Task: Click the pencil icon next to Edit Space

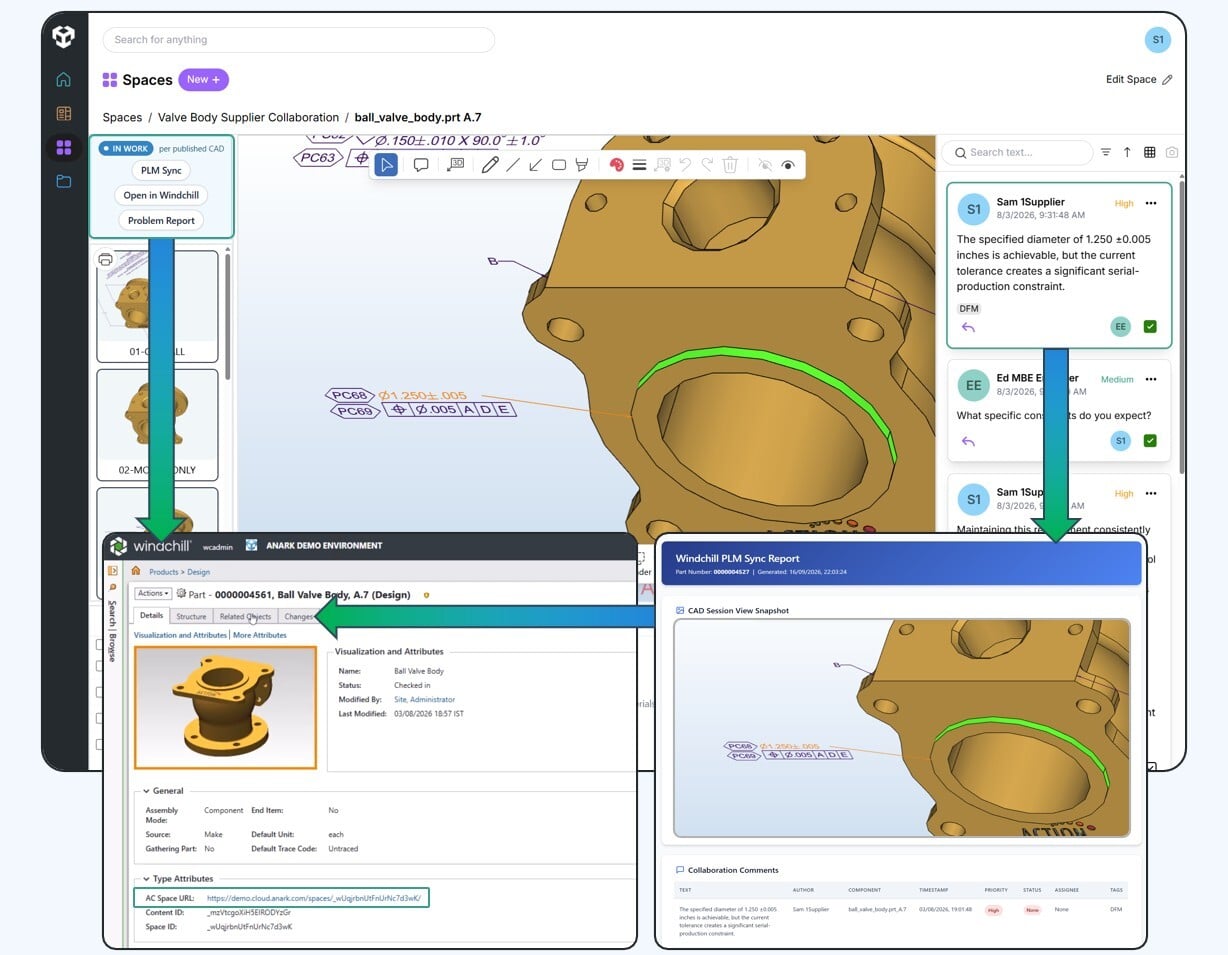Action: tap(1167, 79)
